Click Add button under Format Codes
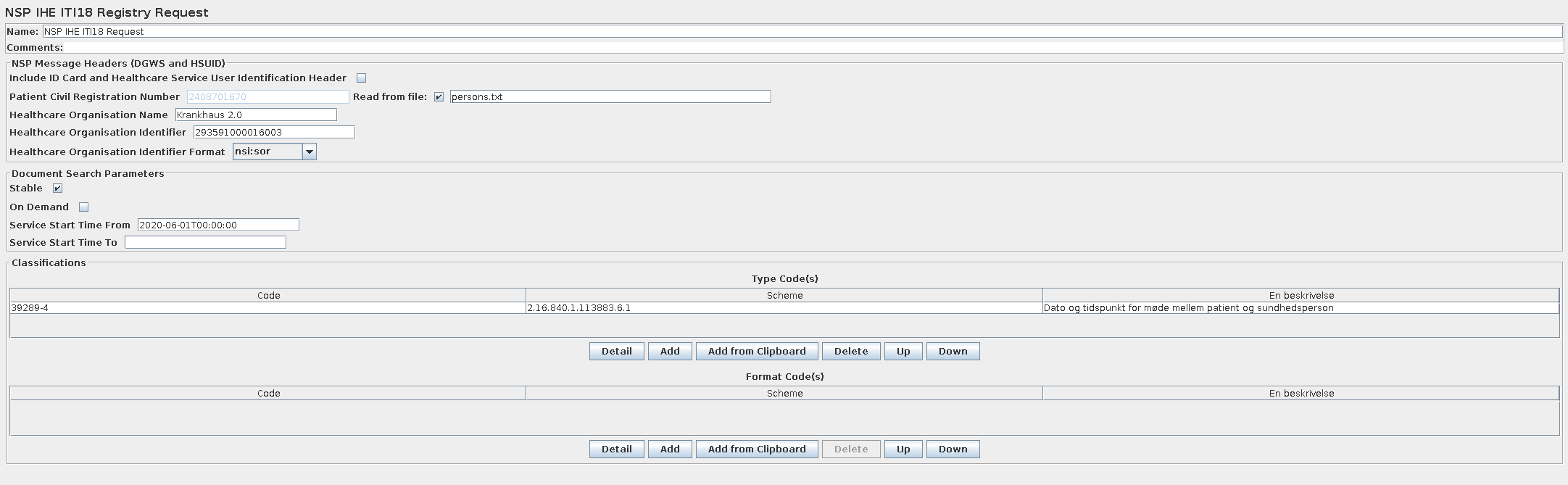This screenshot has height=485, width=1568. pos(670,449)
